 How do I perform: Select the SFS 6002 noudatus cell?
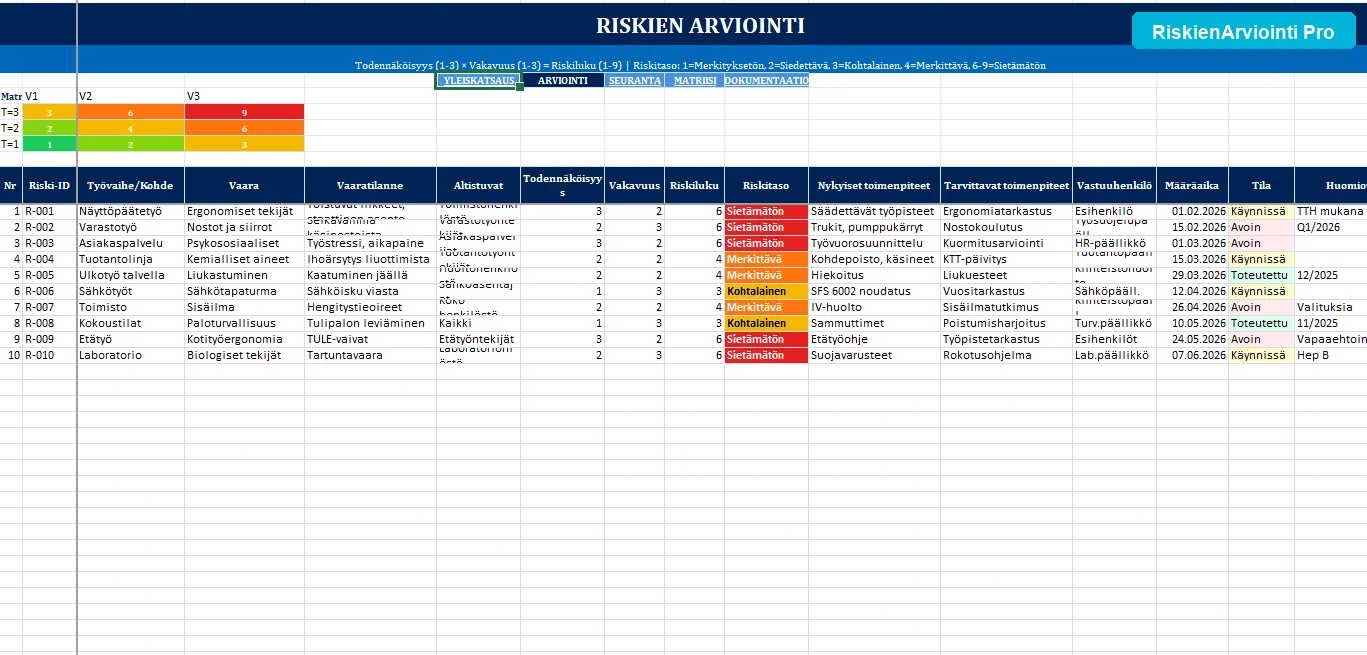click(874, 291)
